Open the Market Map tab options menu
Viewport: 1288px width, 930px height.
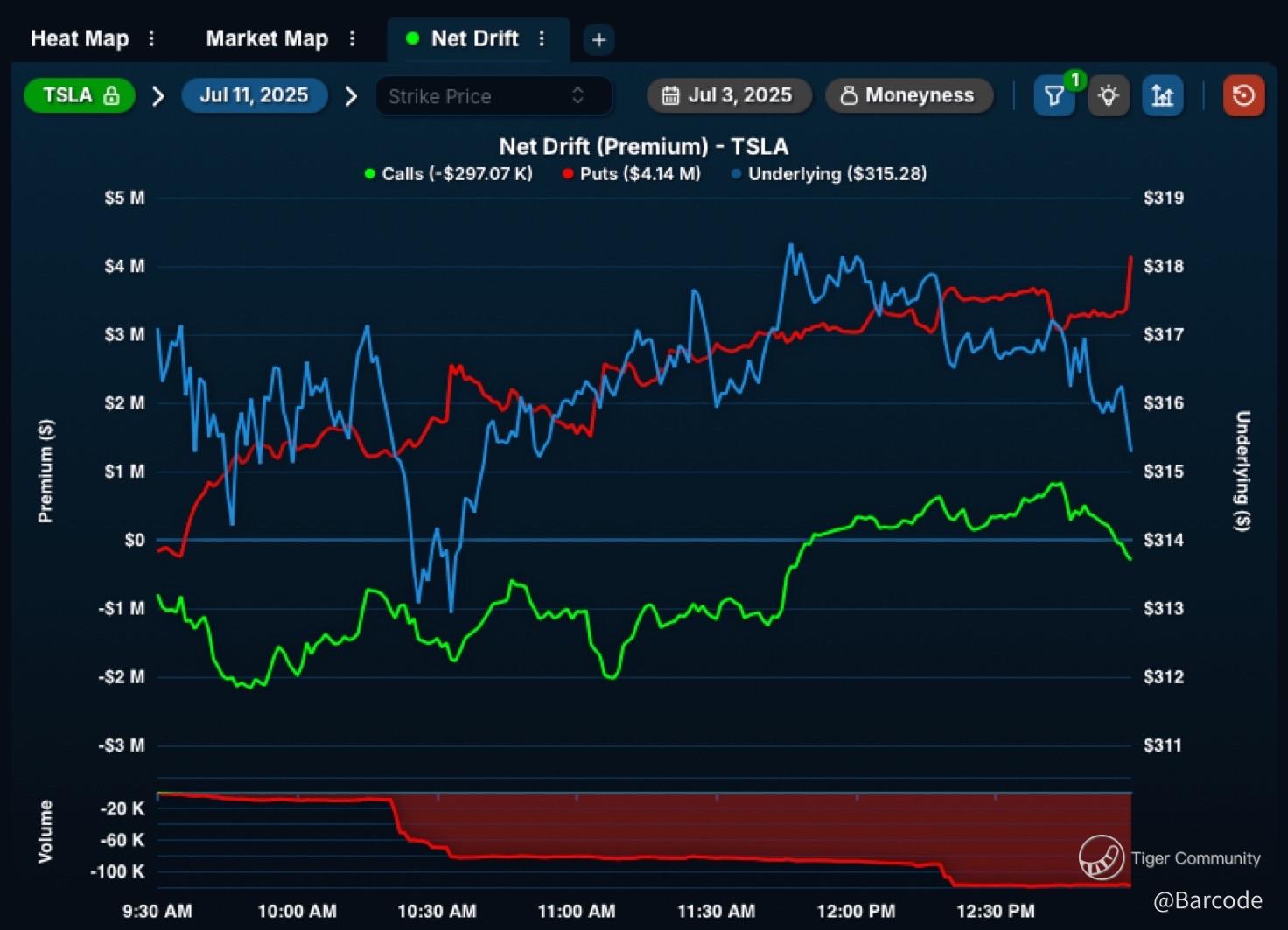coord(352,39)
